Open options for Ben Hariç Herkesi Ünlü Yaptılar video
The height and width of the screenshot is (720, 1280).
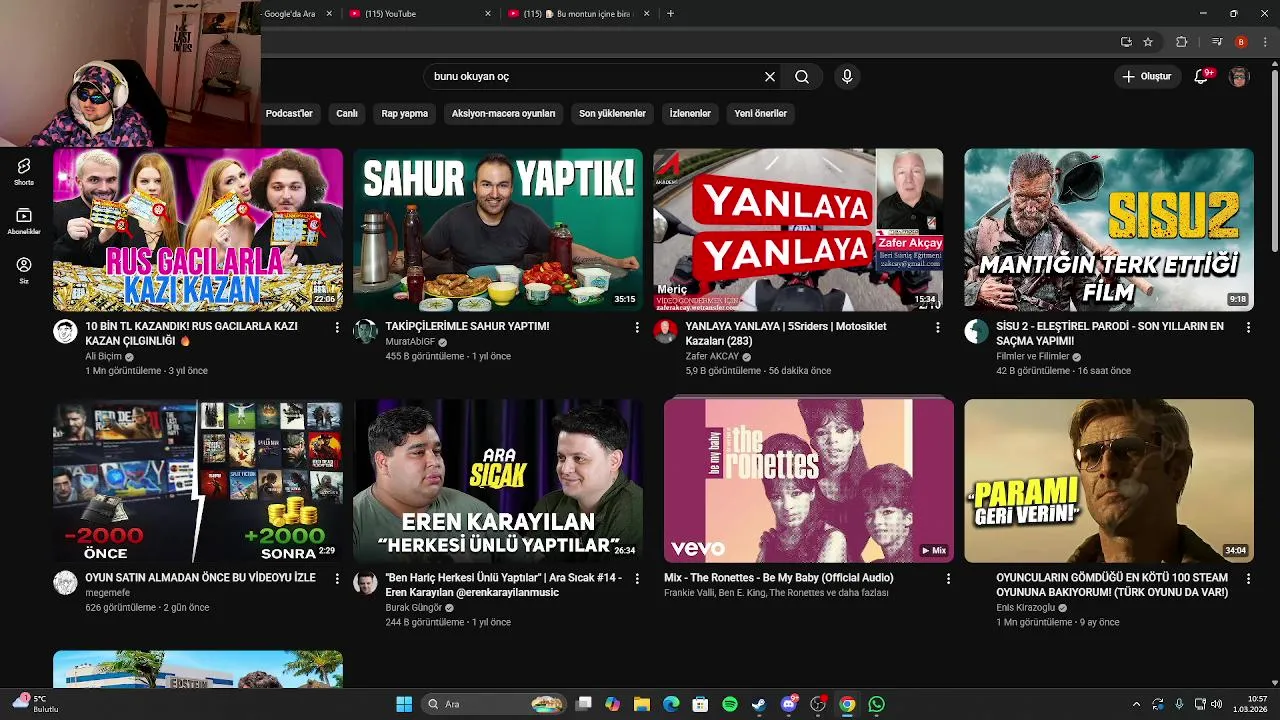click(637, 578)
